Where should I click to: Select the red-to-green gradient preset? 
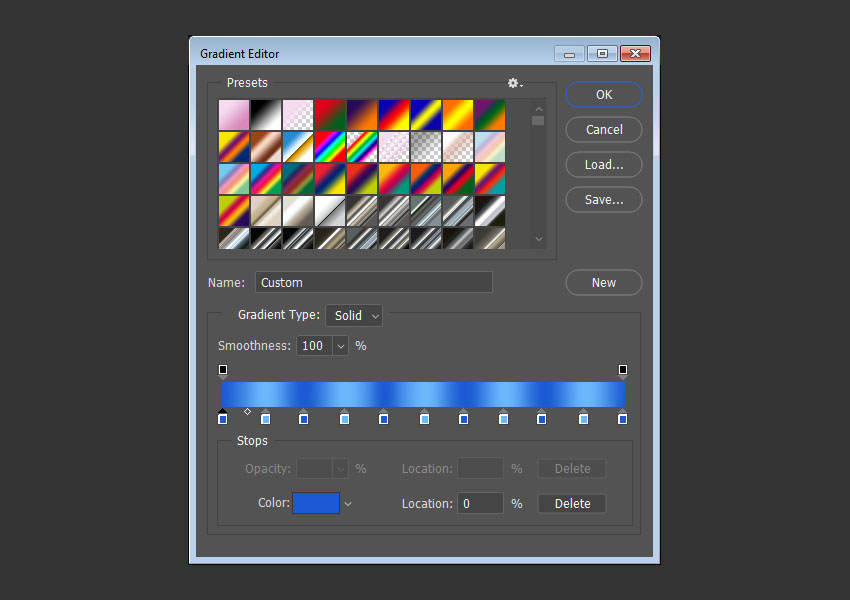coord(330,115)
